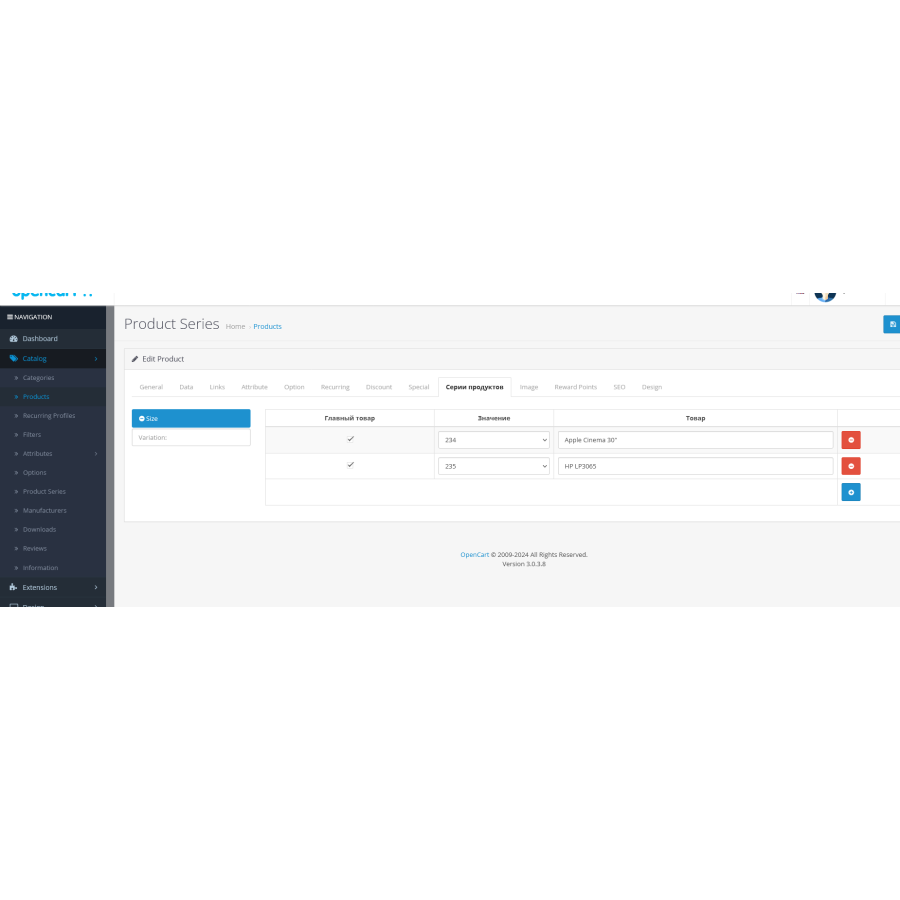Expand the Attributes submenu chevron

tap(96, 453)
